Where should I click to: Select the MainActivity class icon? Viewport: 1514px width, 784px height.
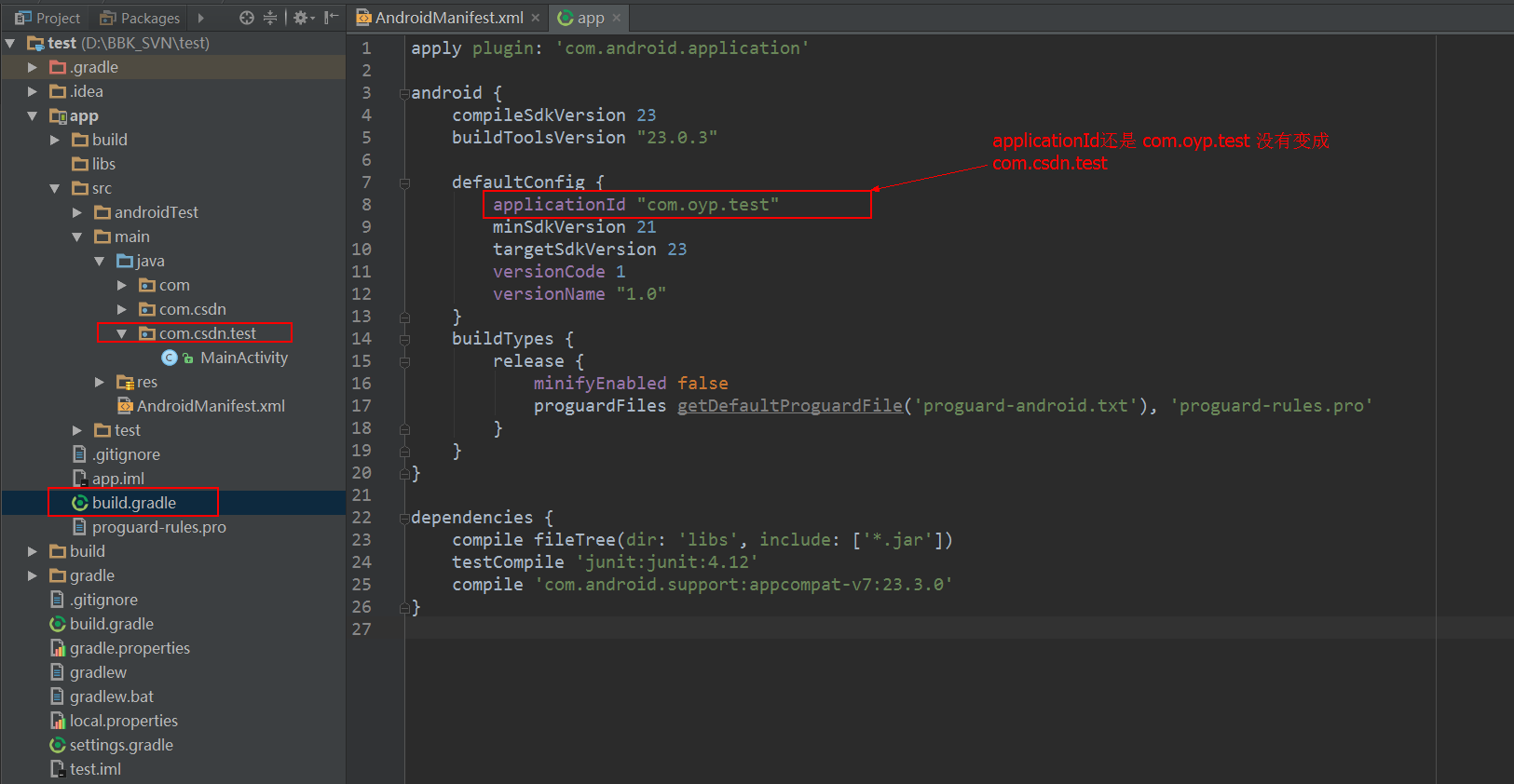(170, 358)
